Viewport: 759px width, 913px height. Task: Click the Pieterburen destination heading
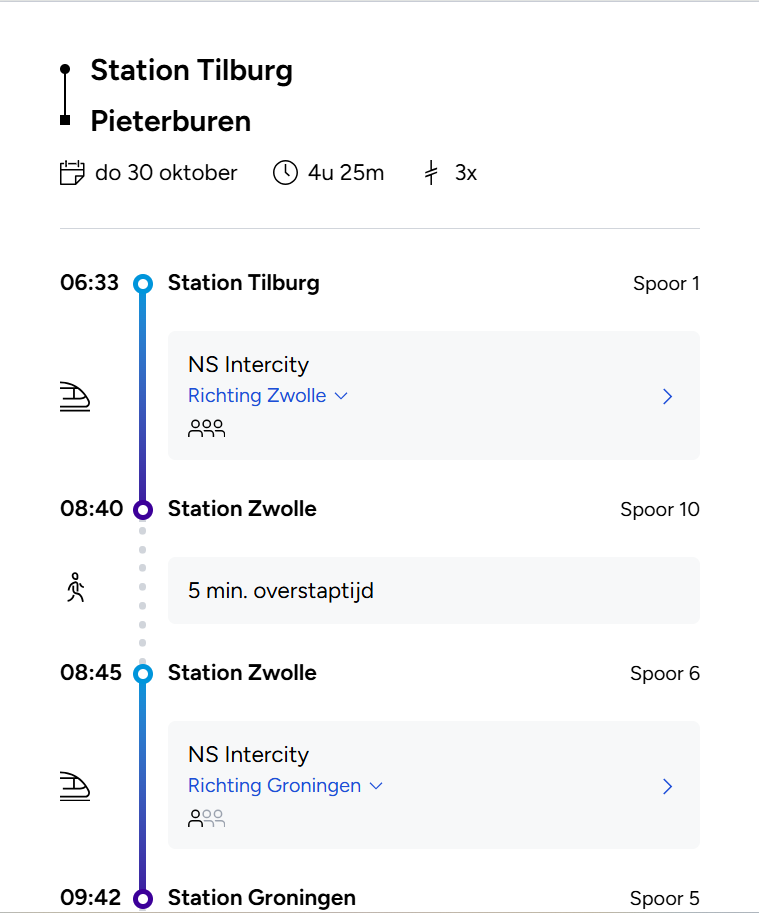(x=171, y=122)
